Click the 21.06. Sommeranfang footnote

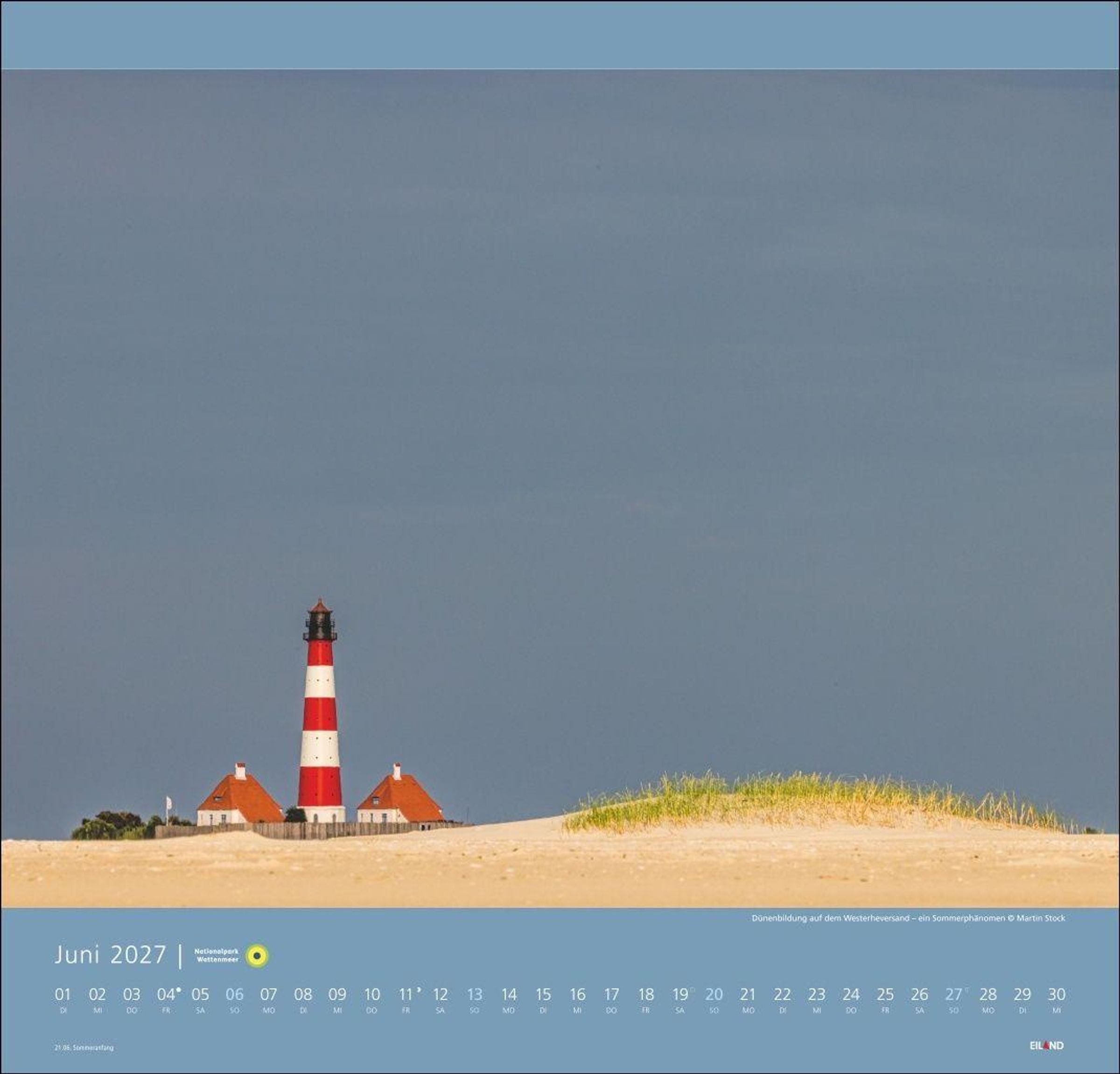84,1048
